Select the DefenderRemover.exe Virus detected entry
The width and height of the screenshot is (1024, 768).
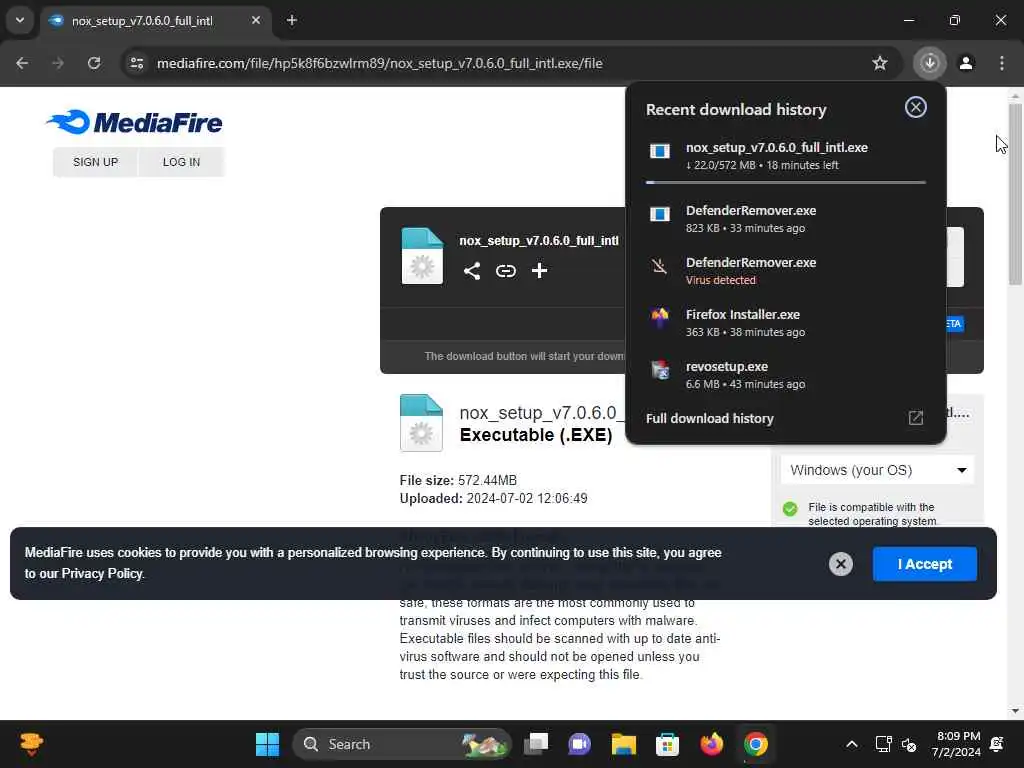click(x=786, y=270)
